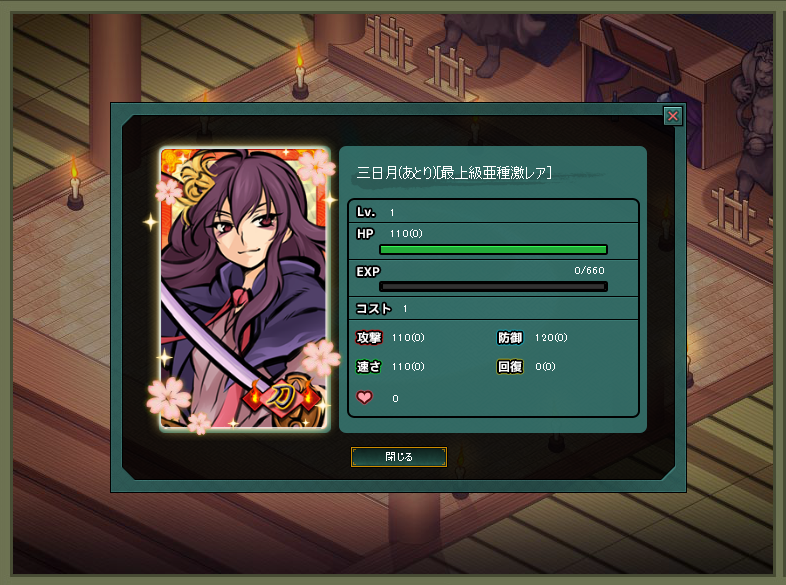Close the card dialog with the red X

coord(673,116)
